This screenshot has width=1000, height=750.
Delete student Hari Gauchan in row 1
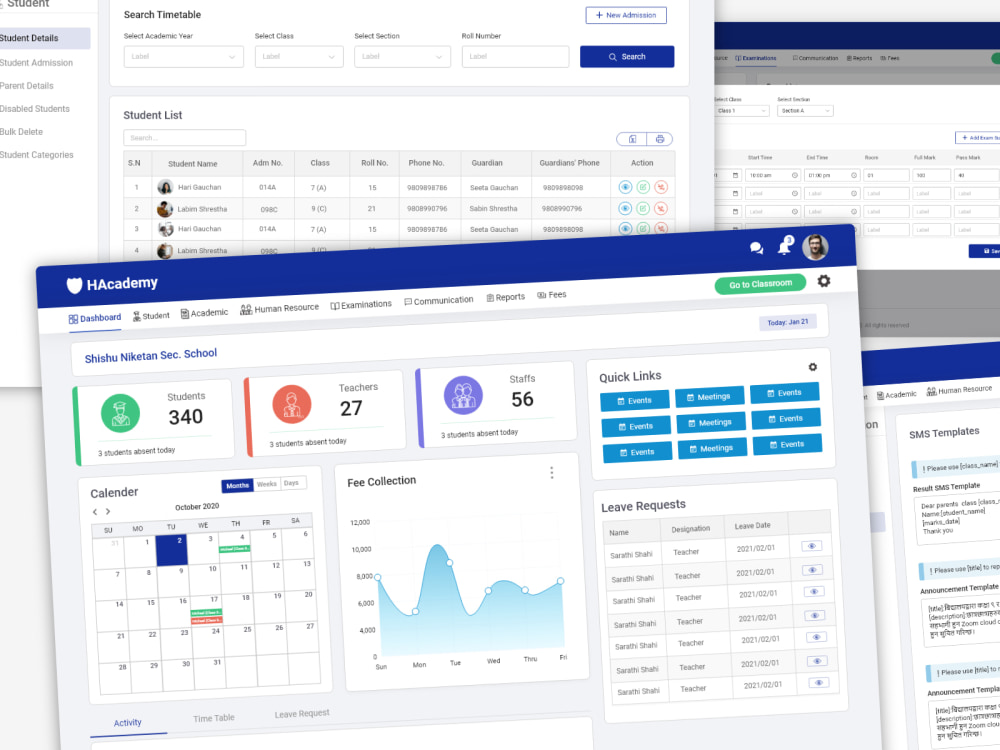[x=661, y=187]
